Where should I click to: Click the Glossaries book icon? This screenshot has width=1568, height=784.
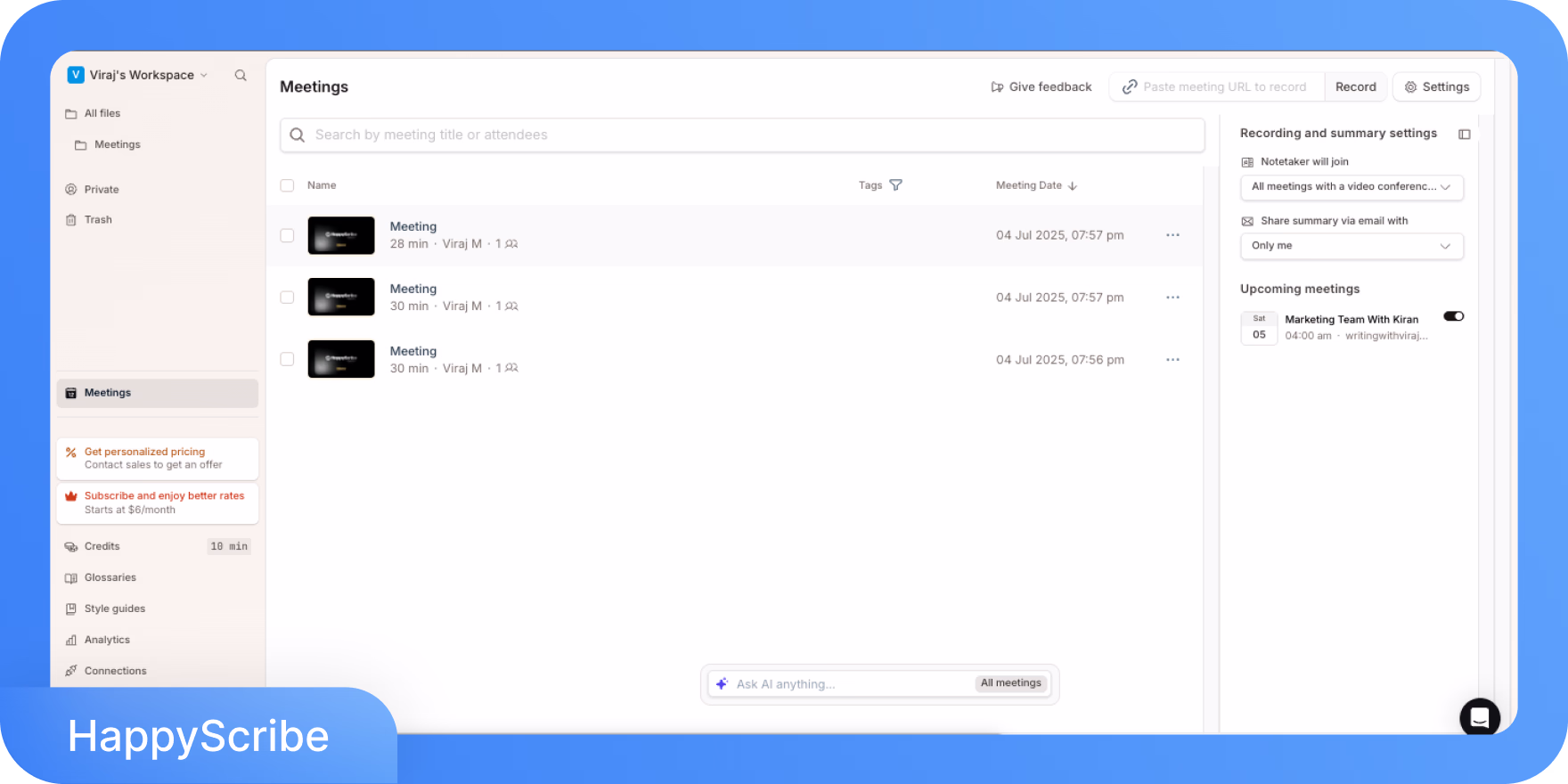point(71,578)
